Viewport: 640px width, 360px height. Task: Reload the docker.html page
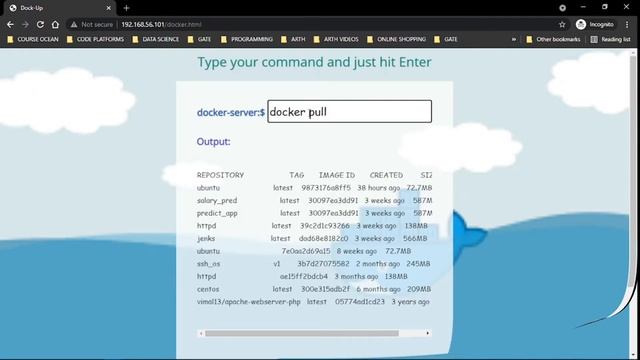(40, 24)
